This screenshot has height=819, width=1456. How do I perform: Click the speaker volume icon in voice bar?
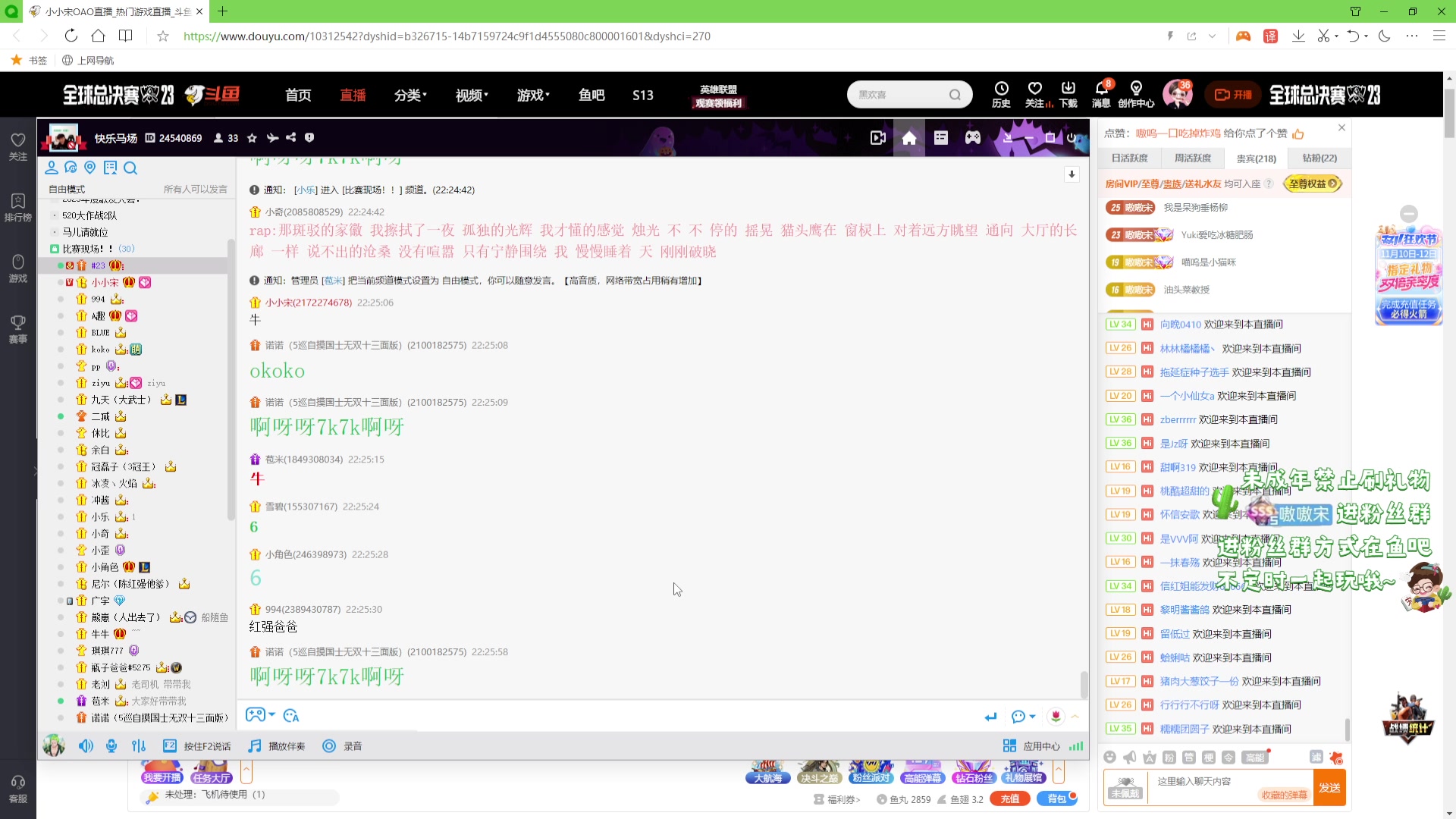86,746
